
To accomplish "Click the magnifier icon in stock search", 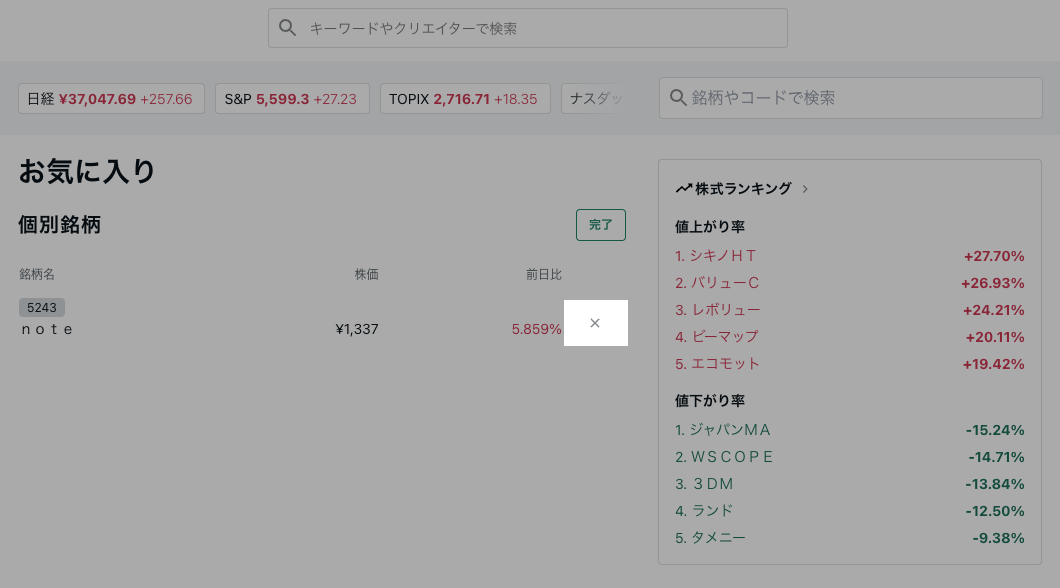I will 677,97.
